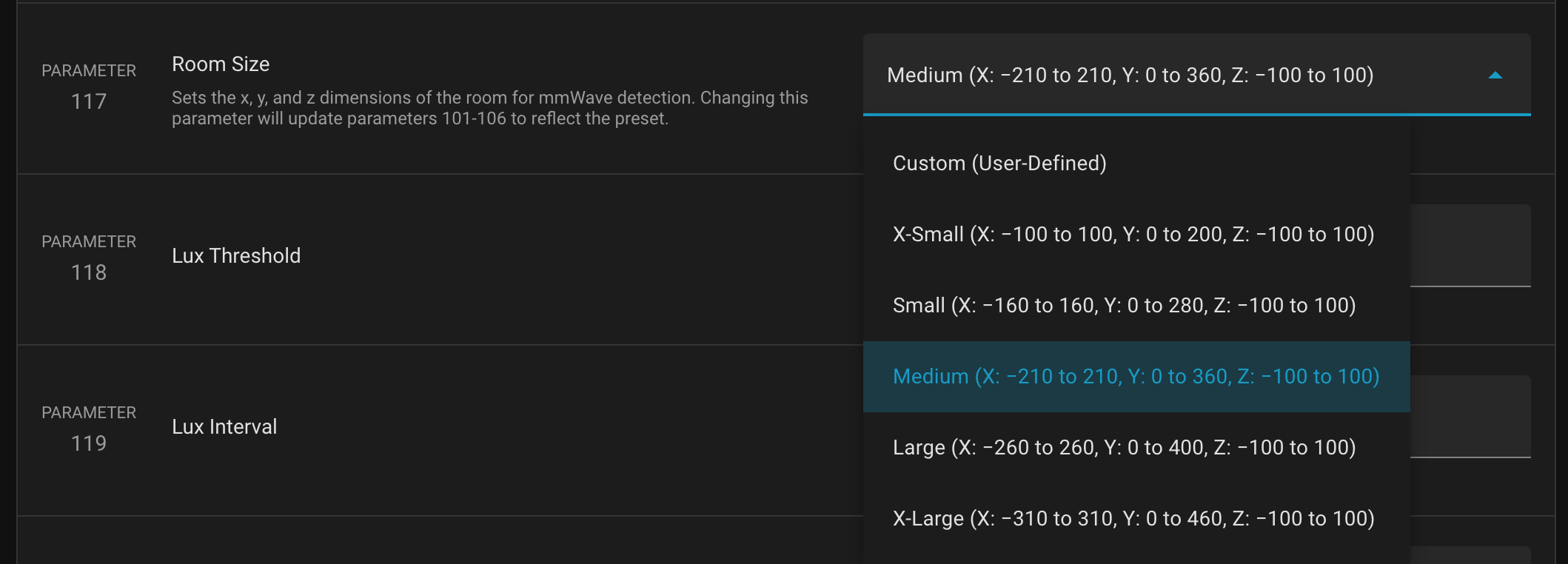This screenshot has width=1568, height=564.
Task: Click the input field below Lux Interval
Action: click(1470, 555)
